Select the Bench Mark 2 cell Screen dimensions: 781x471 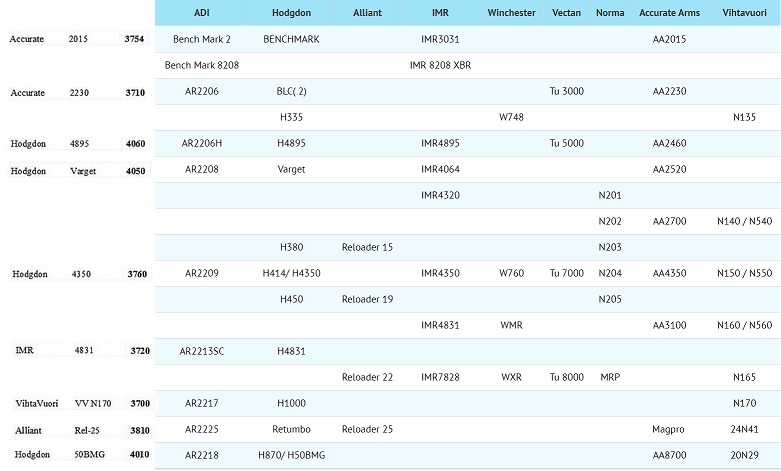pos(202,39)
